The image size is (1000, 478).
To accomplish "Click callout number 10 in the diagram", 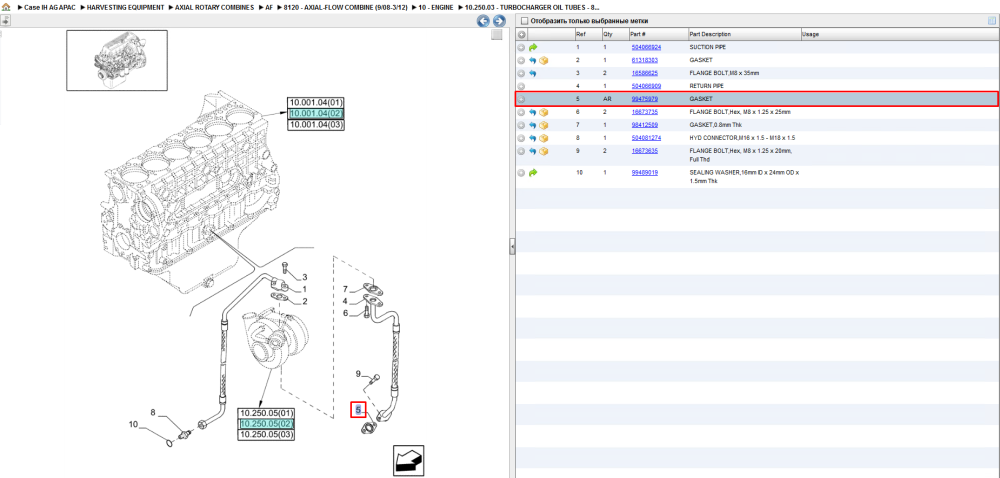I will 133,424.
